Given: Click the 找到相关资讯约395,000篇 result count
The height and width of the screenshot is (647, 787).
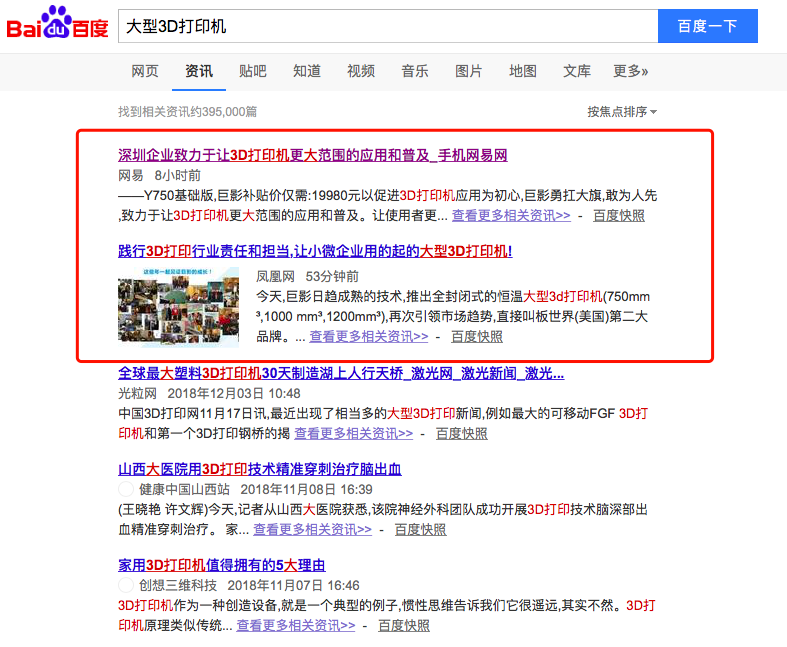Looking at the screenshot, I should pos(188,111).
